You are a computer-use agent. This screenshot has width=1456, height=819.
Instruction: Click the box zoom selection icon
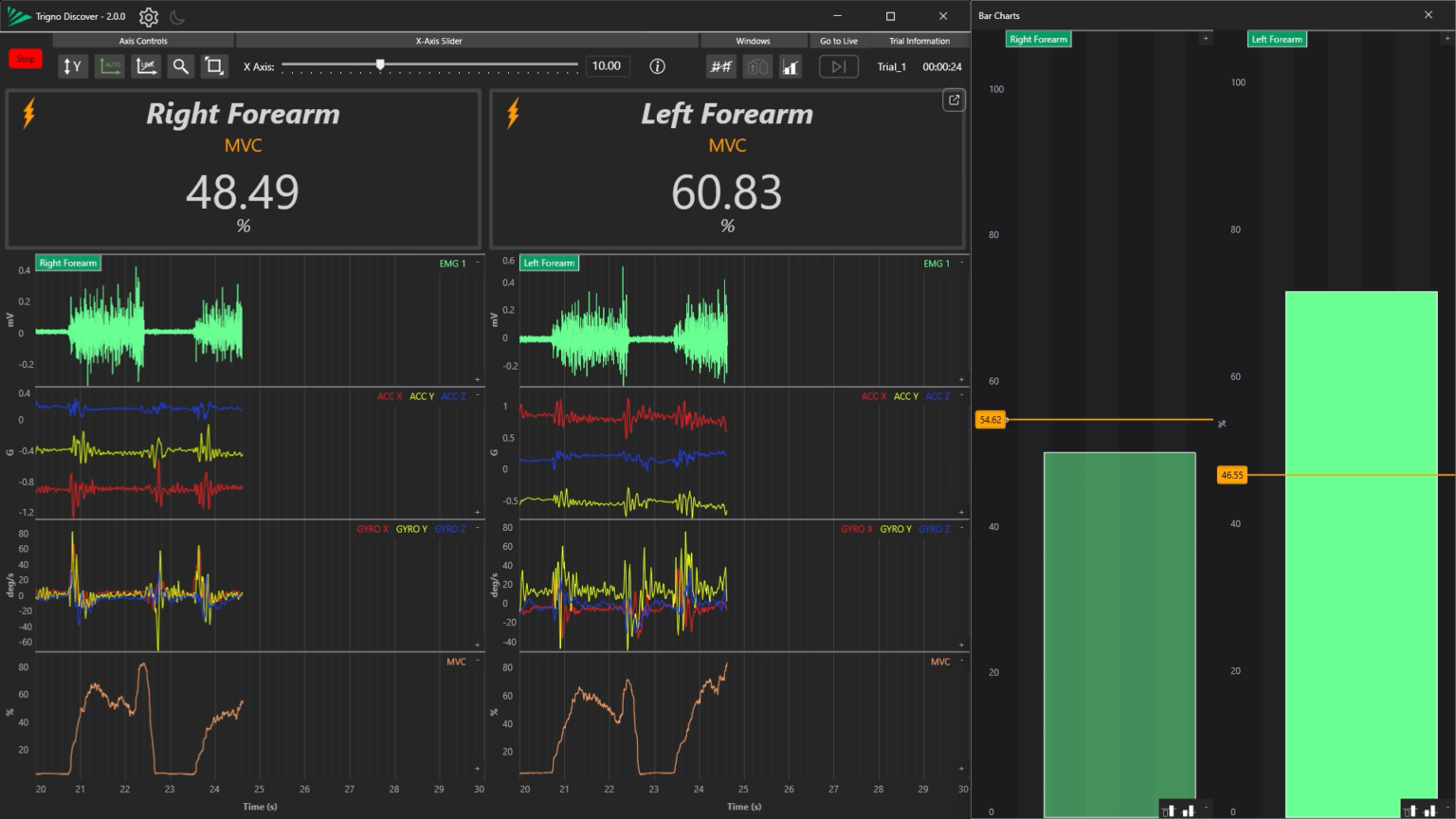click(x=214, y=66)
